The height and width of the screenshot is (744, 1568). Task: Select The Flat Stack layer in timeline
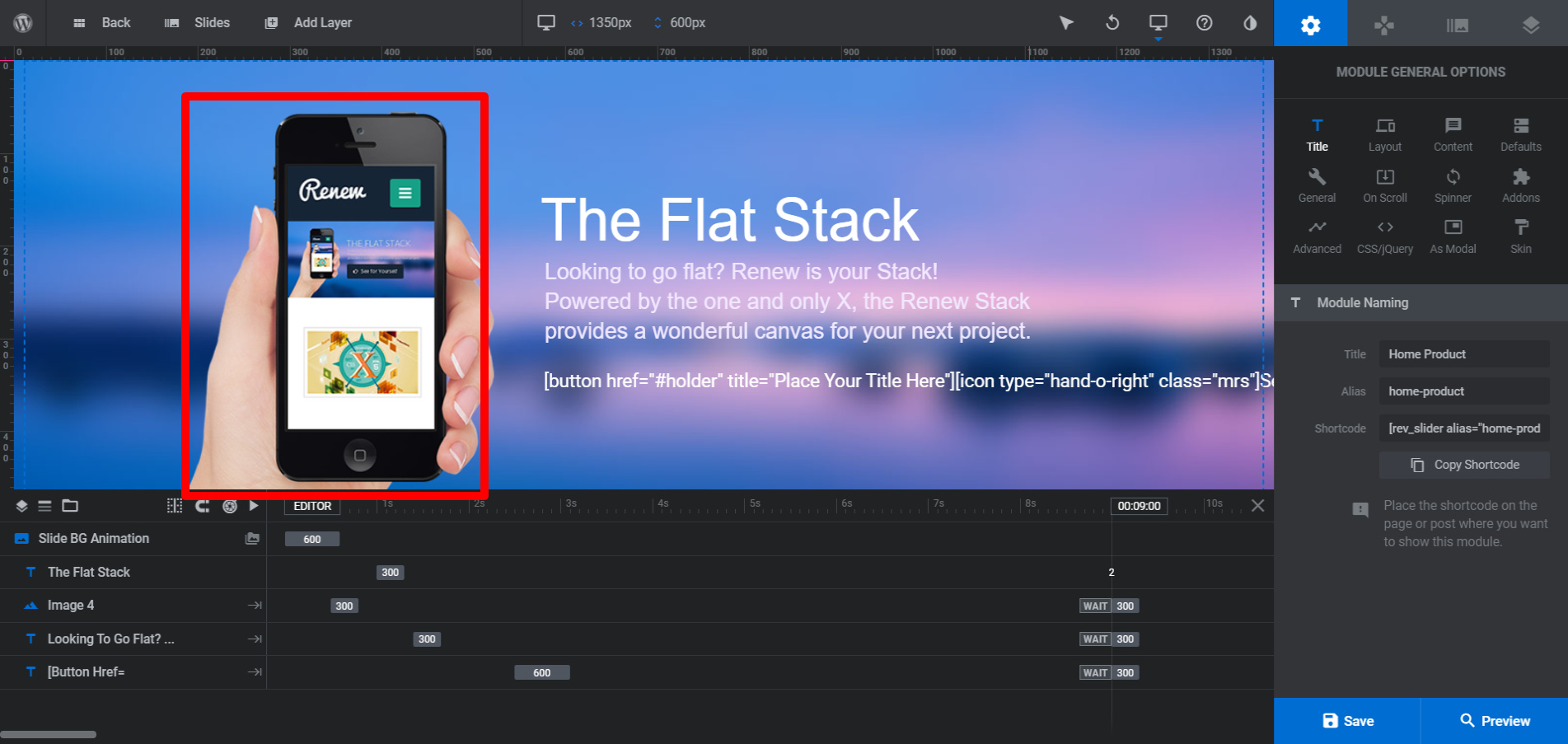pyautogui.click(x=133, y=572)
